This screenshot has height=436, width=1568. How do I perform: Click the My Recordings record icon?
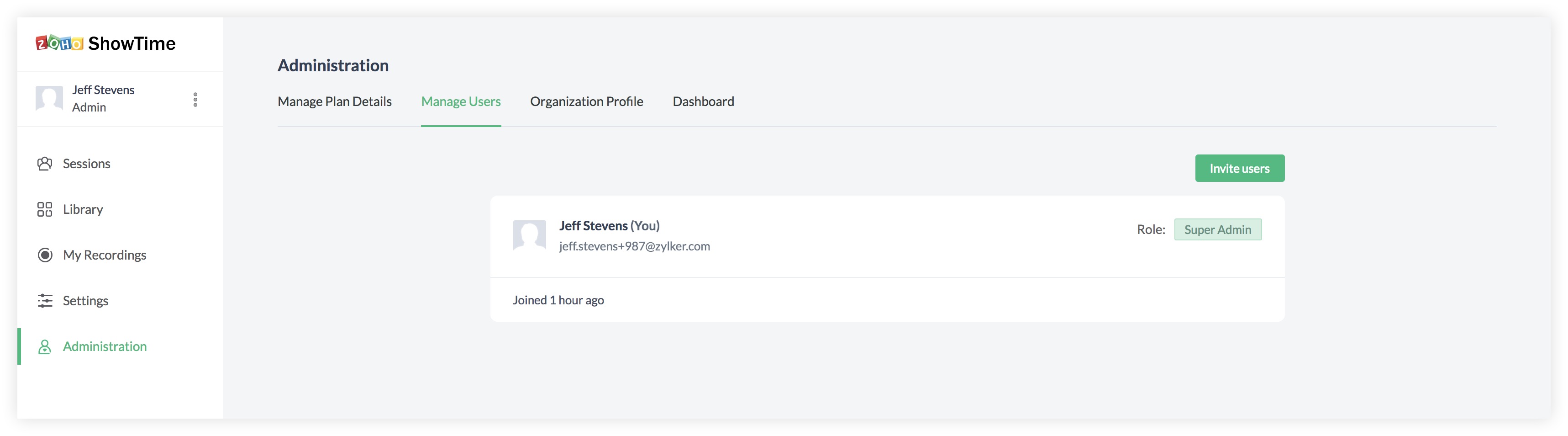coord(44,255)
